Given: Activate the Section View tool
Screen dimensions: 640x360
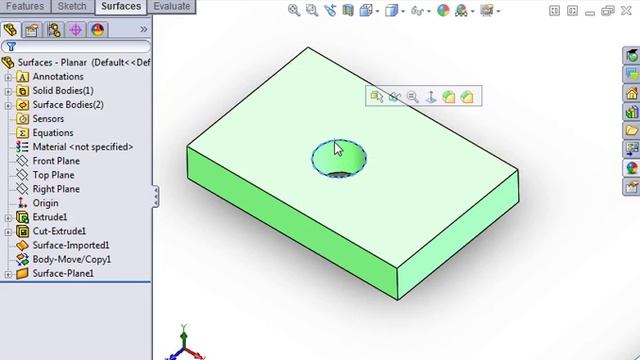Looking at the screenshot, I should click(x=348, y=10).
